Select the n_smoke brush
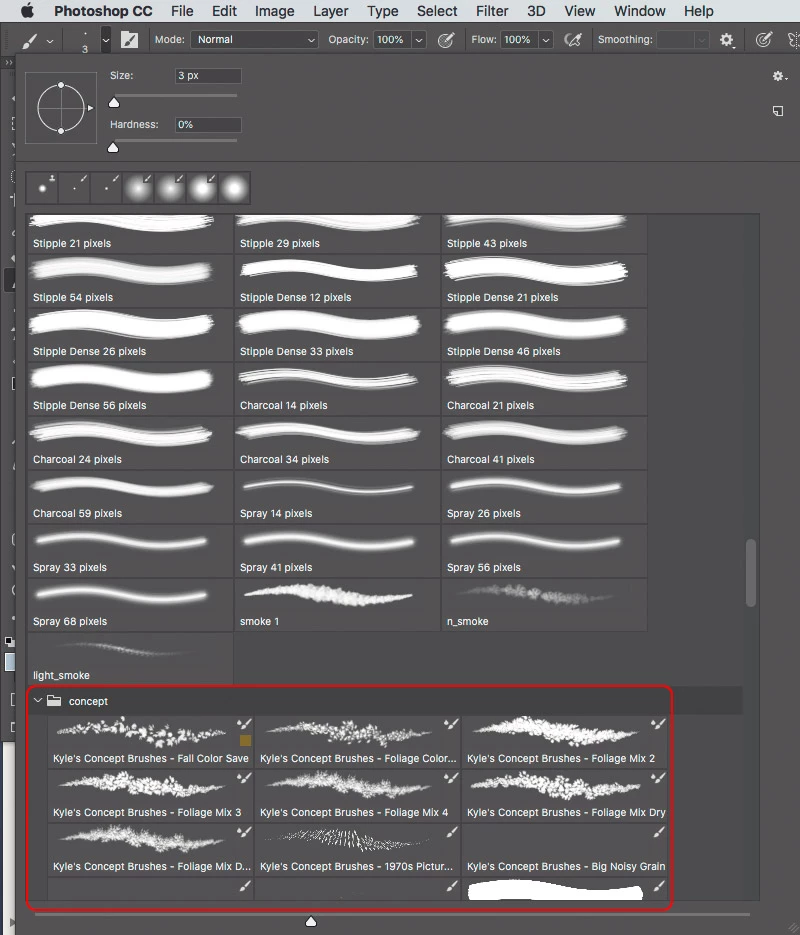Screen dimensions: 800x935 [544, 605]
